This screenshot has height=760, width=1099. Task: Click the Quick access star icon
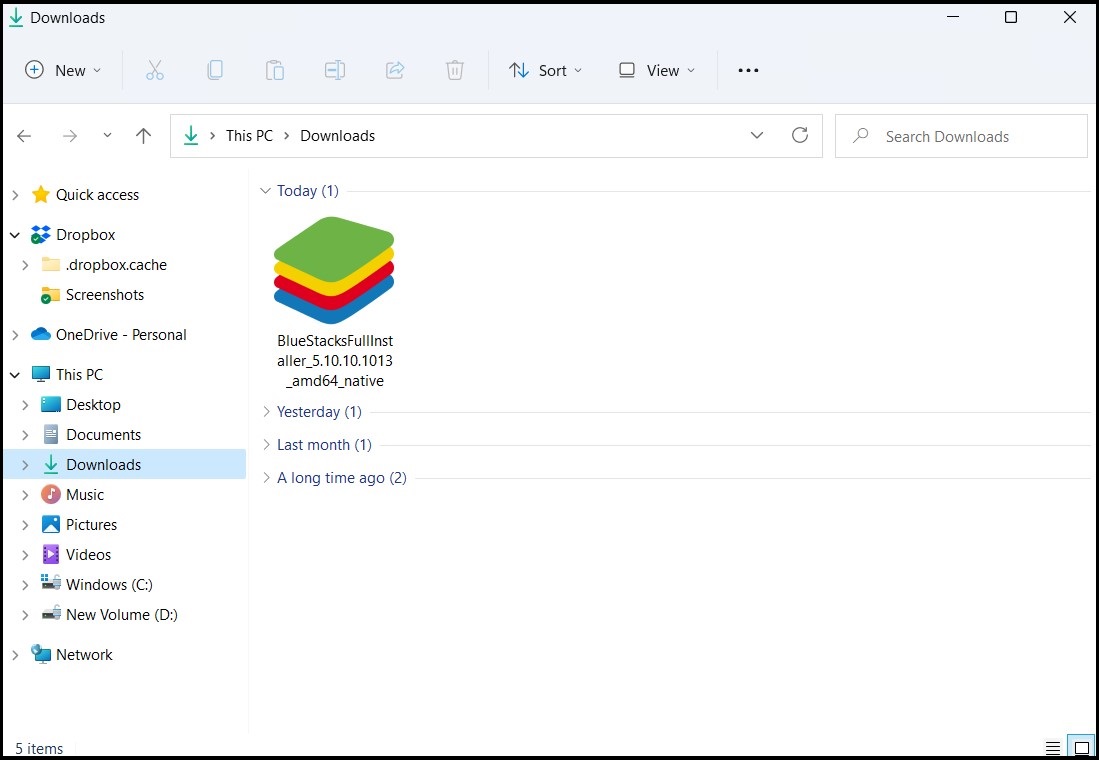click(41, 195)
